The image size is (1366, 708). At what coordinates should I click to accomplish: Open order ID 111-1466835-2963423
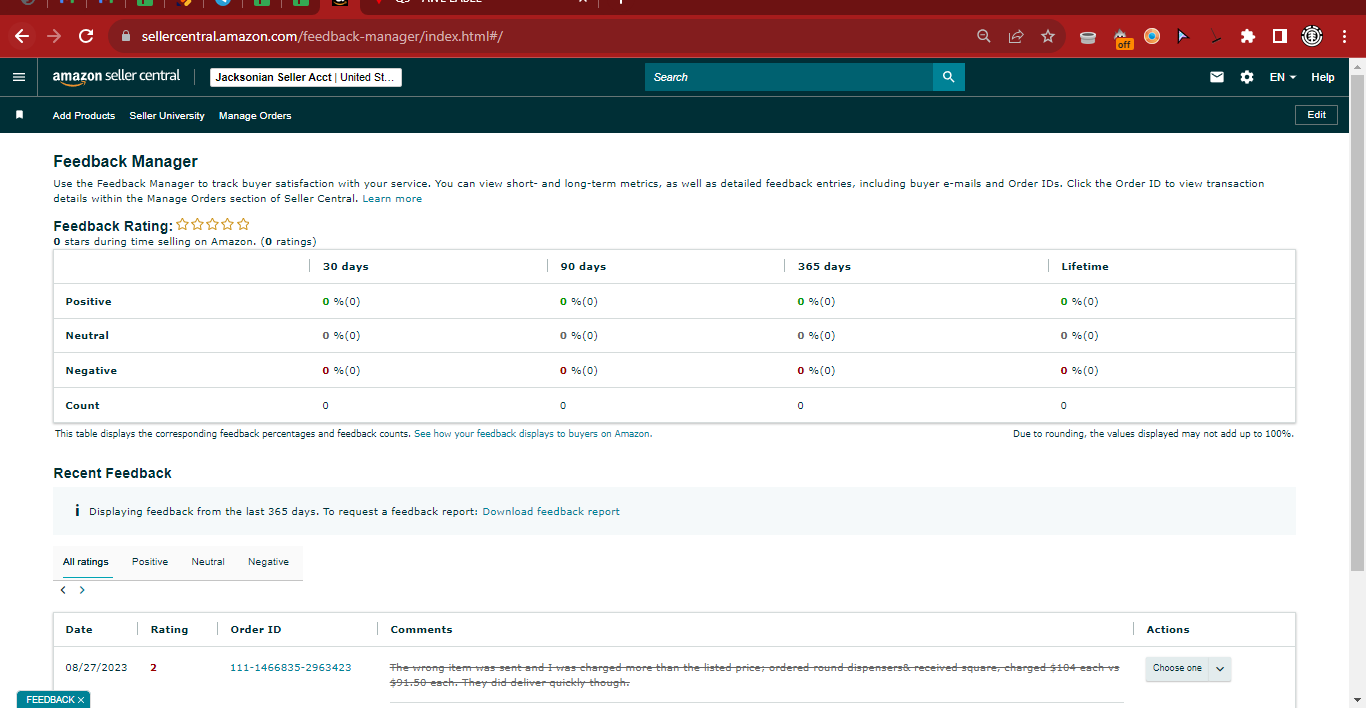[x=291, y=668]
